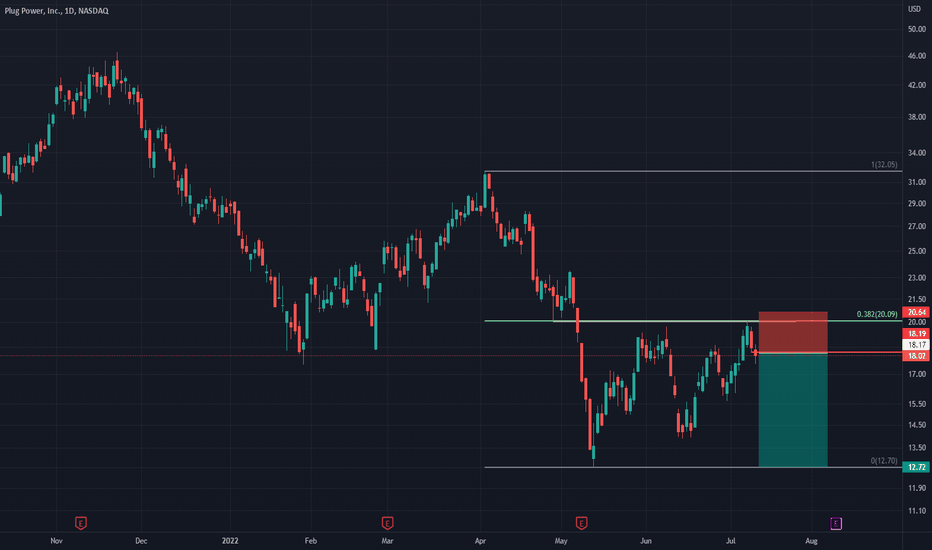Click the 31.00 price axis label

click(x=917, y=182)
